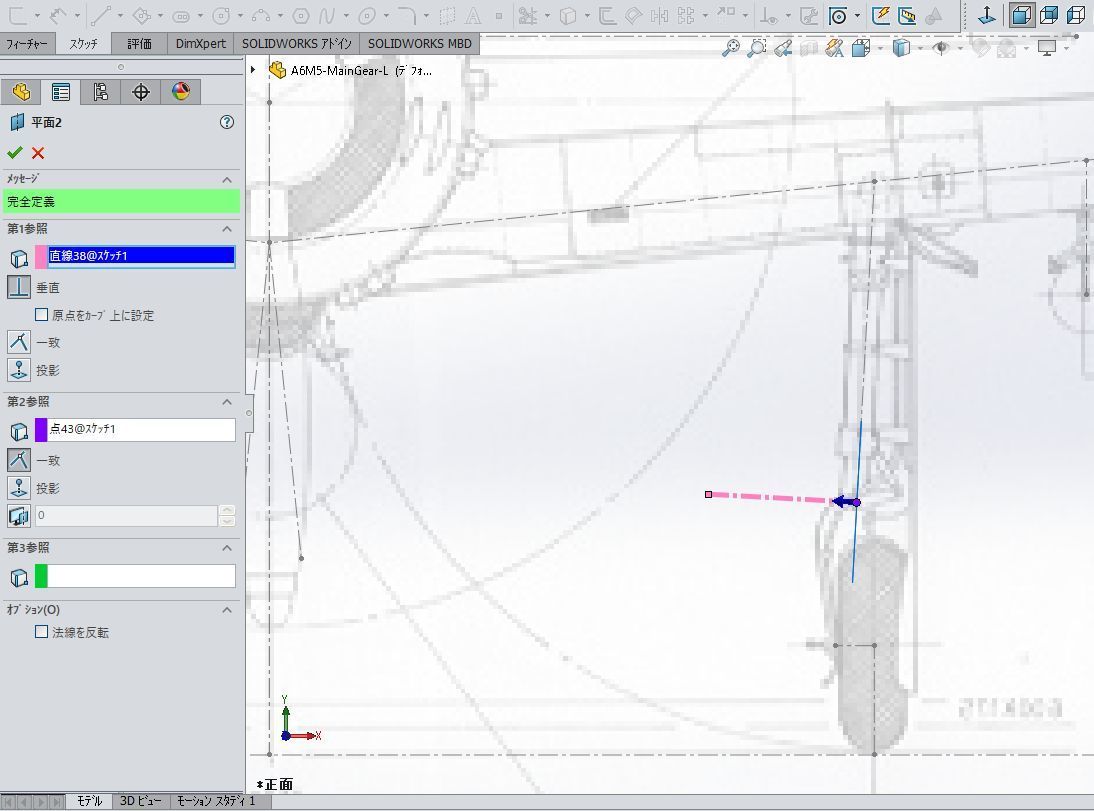Click the Line sketch tool
Screen dimensions: 1094x811
click(x=101, y=15)
